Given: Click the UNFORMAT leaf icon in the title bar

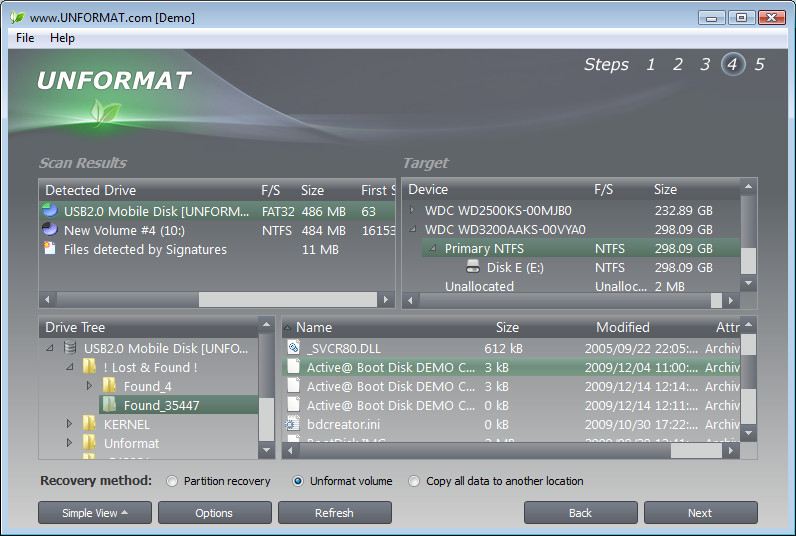Looking at the screenshot, I should [x=17, y=17].
